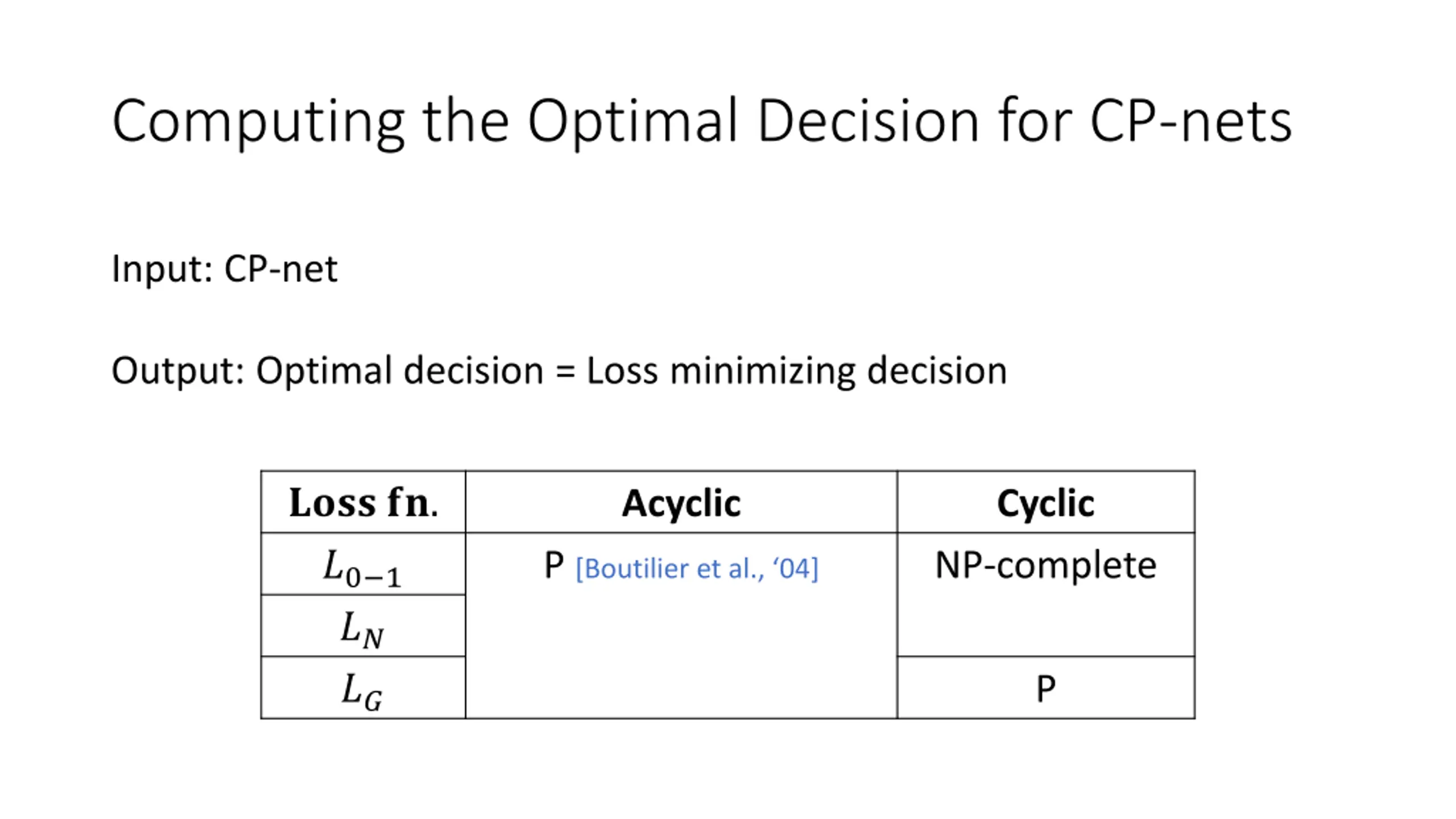Click the 'Acyclic' column header
This screenshot has width=1456, height=819.
point(681,502)
